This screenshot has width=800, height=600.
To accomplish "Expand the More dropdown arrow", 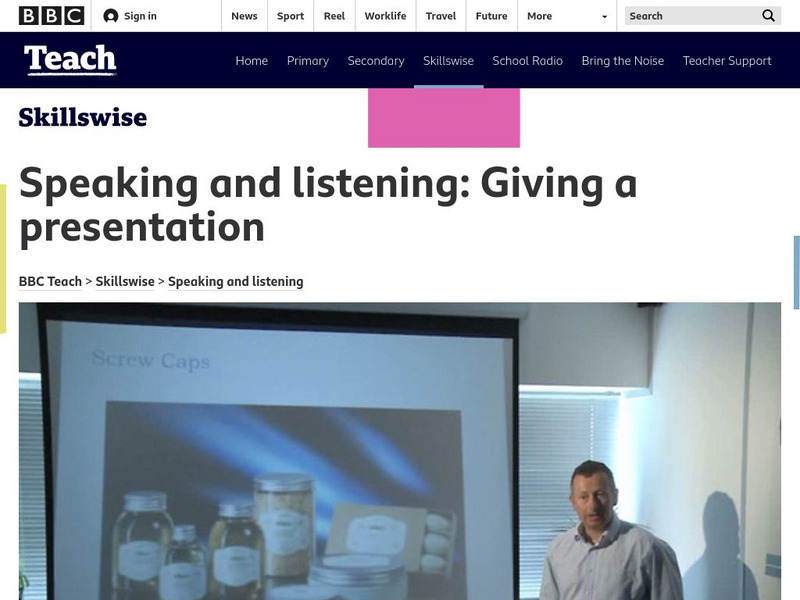I will 605,16.
